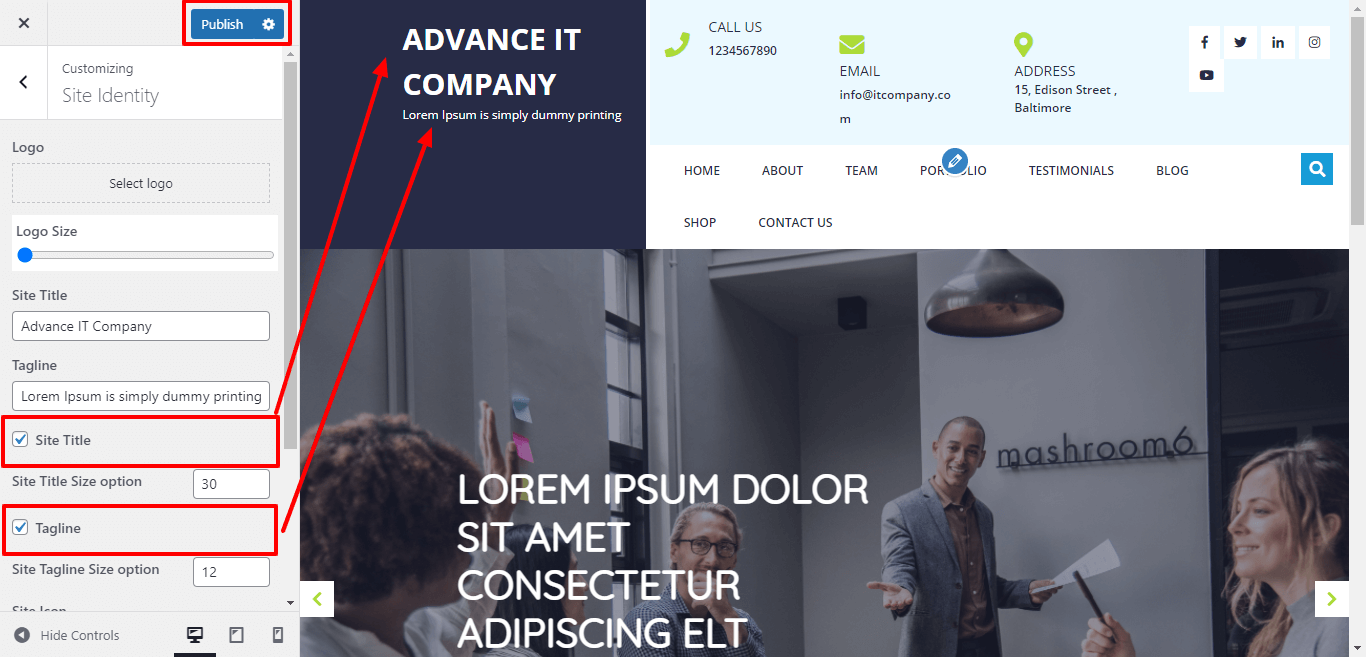The width and height of the screenshot is (1366, 657).
Task: Show next slide with right arrow
Action: 1331,599
